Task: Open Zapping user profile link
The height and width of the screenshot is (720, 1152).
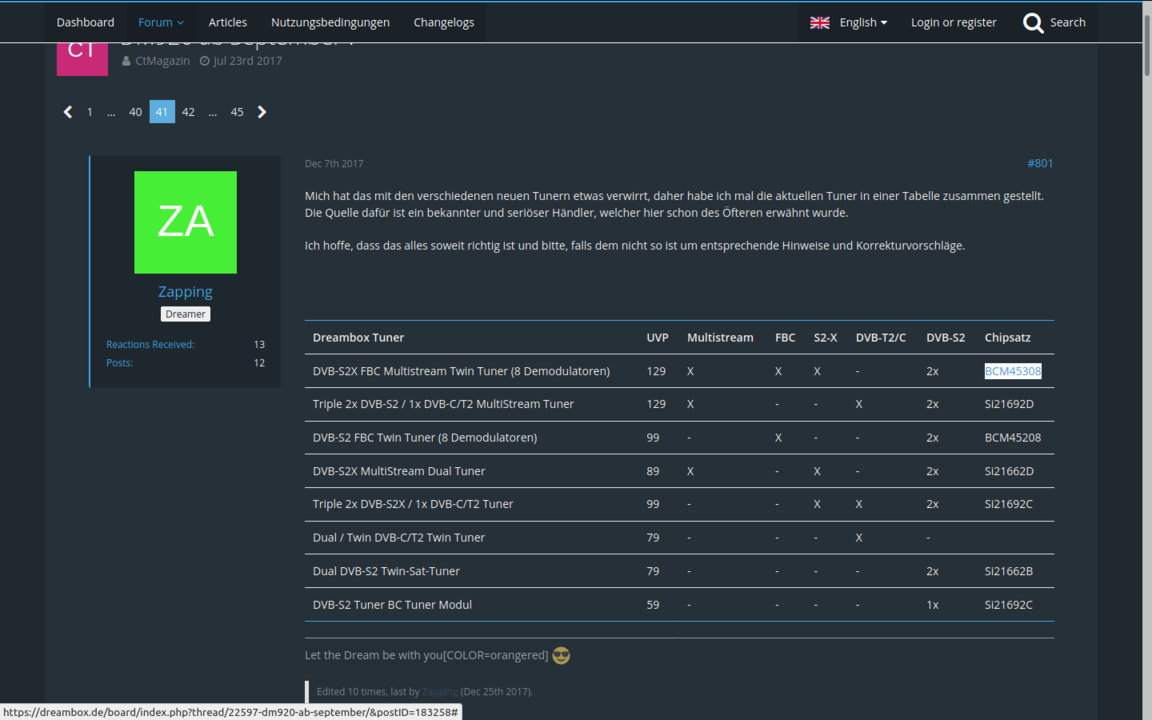Action: click(x=185, y=292)
